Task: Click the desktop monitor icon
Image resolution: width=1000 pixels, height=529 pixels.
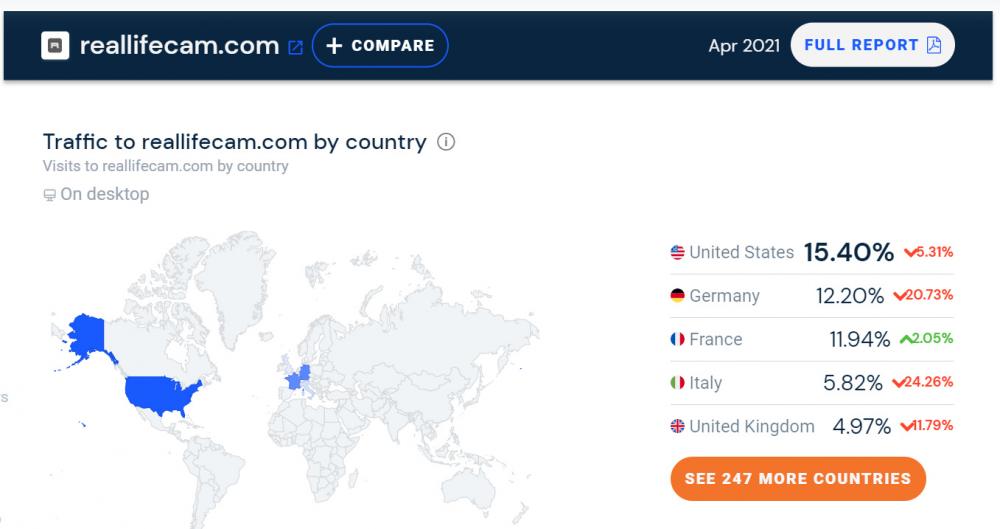Action: click(x=50, y=195)
